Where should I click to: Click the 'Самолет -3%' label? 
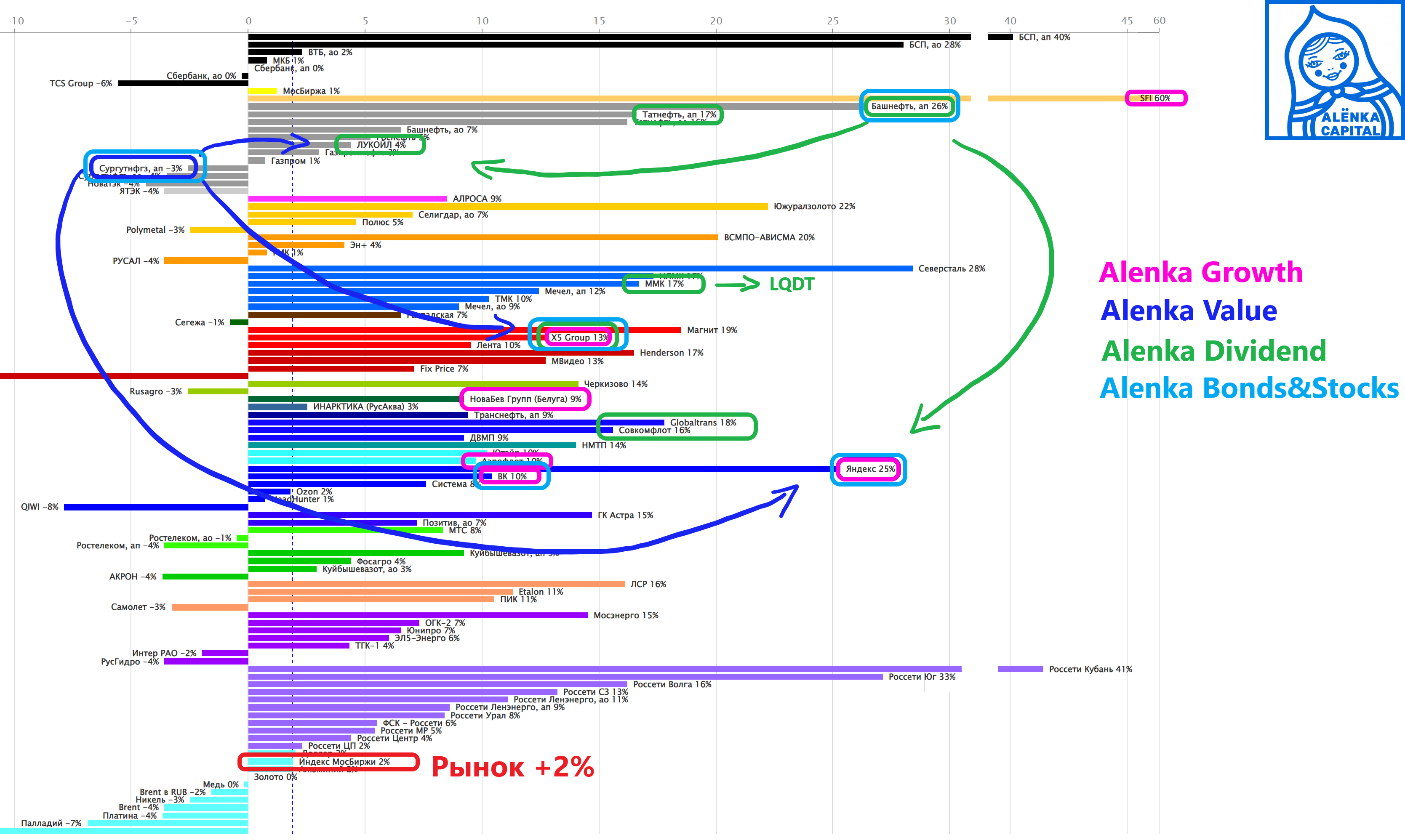pyautogui.click(x=138, y=607)
